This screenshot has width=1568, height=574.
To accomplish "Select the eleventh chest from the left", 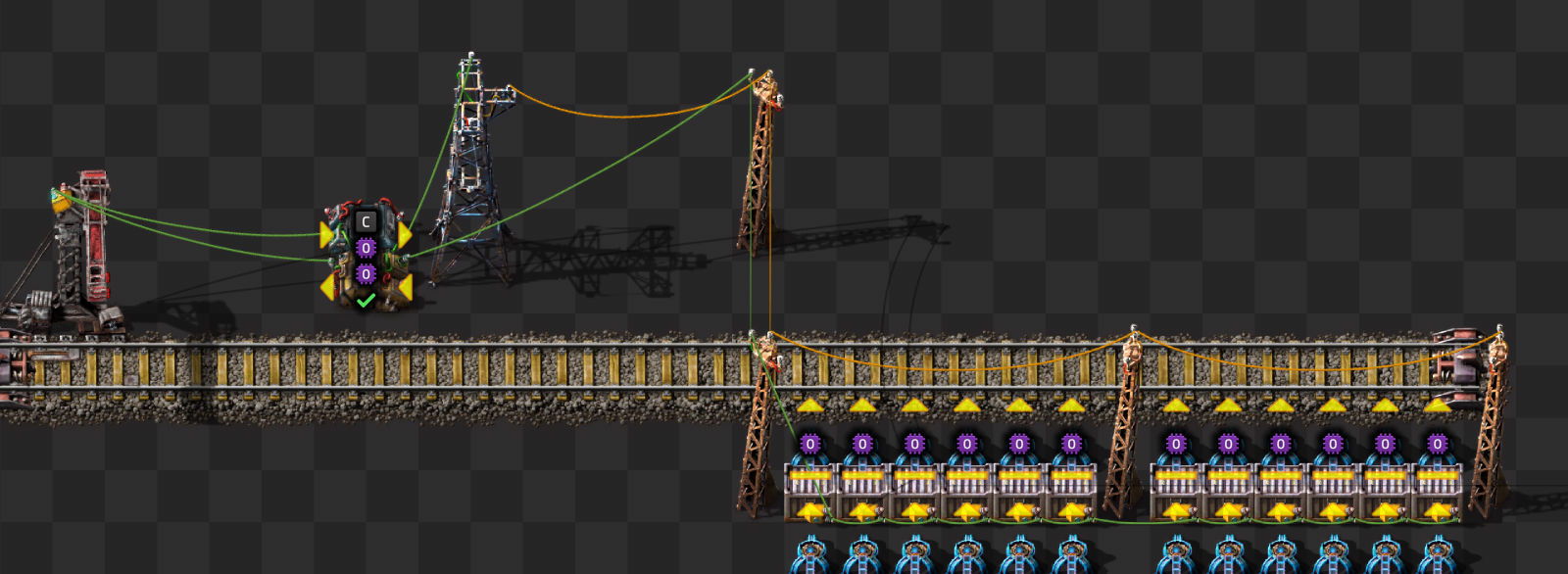I will (x=1385, y=492).
